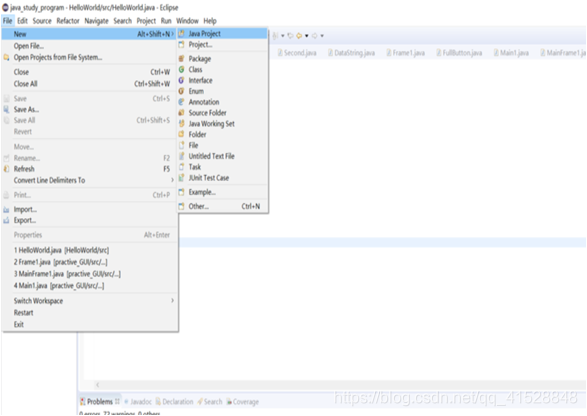Click the Folder icon in submenu
Screen dimensions: 587x416
pos(182,134)
